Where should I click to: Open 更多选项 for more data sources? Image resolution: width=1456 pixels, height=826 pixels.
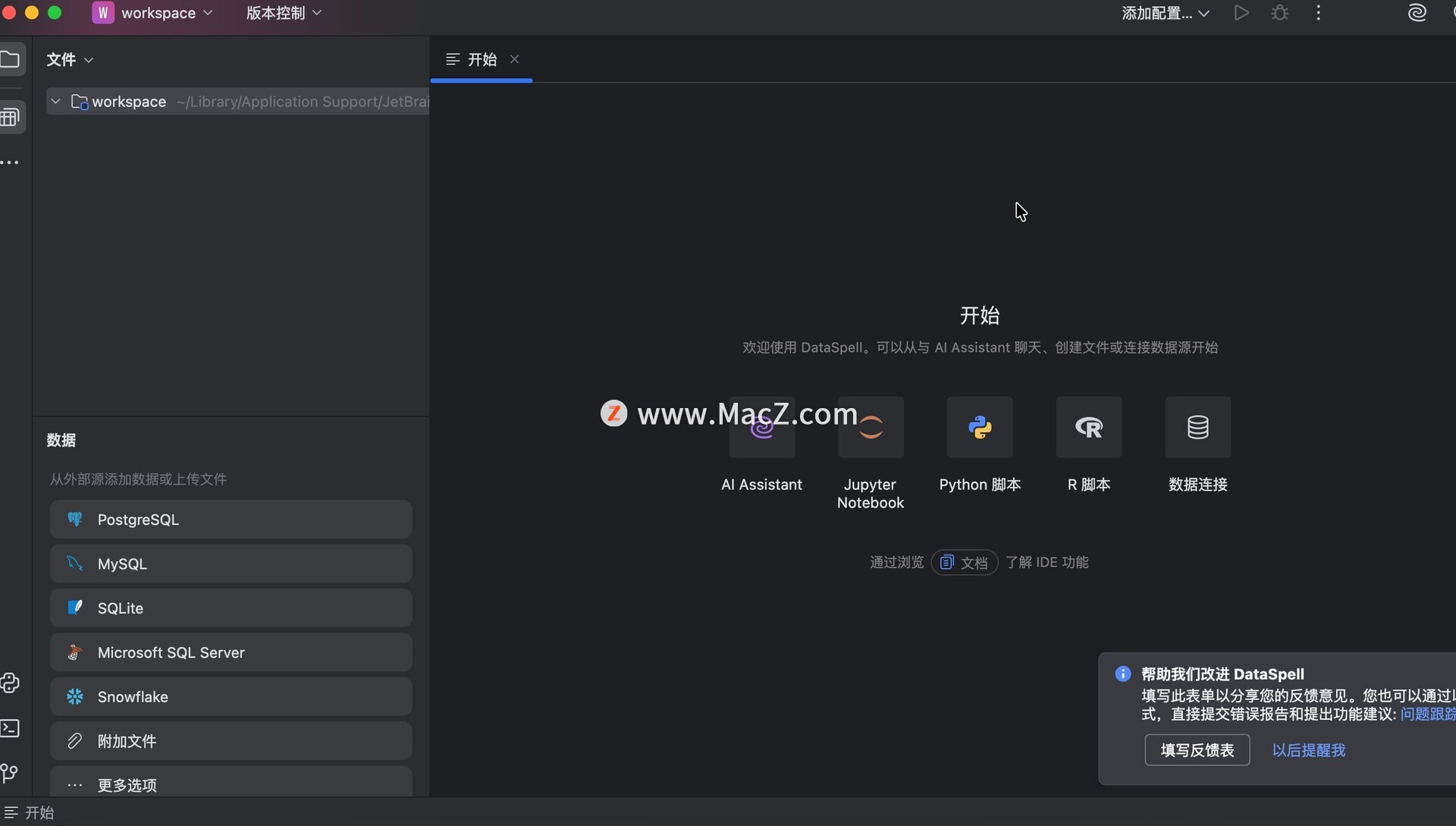[x=231, y=782]
